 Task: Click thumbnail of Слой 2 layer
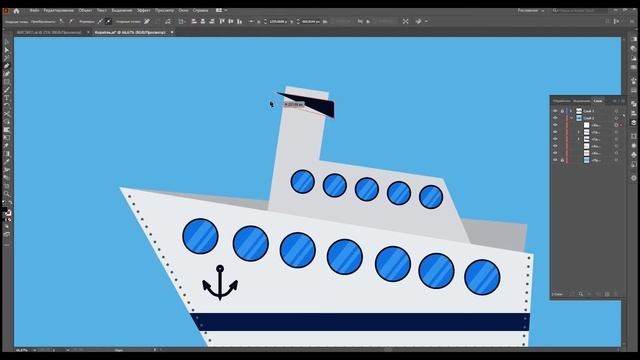point(579,118)
